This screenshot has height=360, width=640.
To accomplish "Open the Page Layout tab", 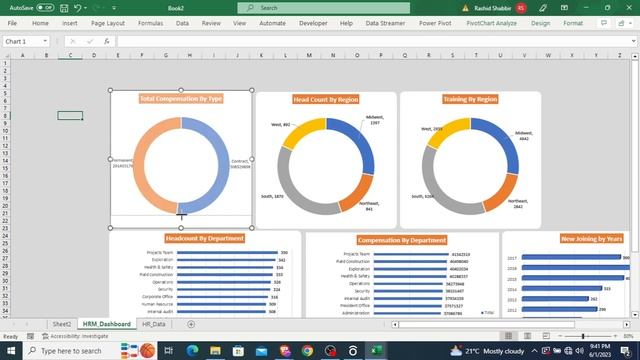I will (x=108, y=23).
